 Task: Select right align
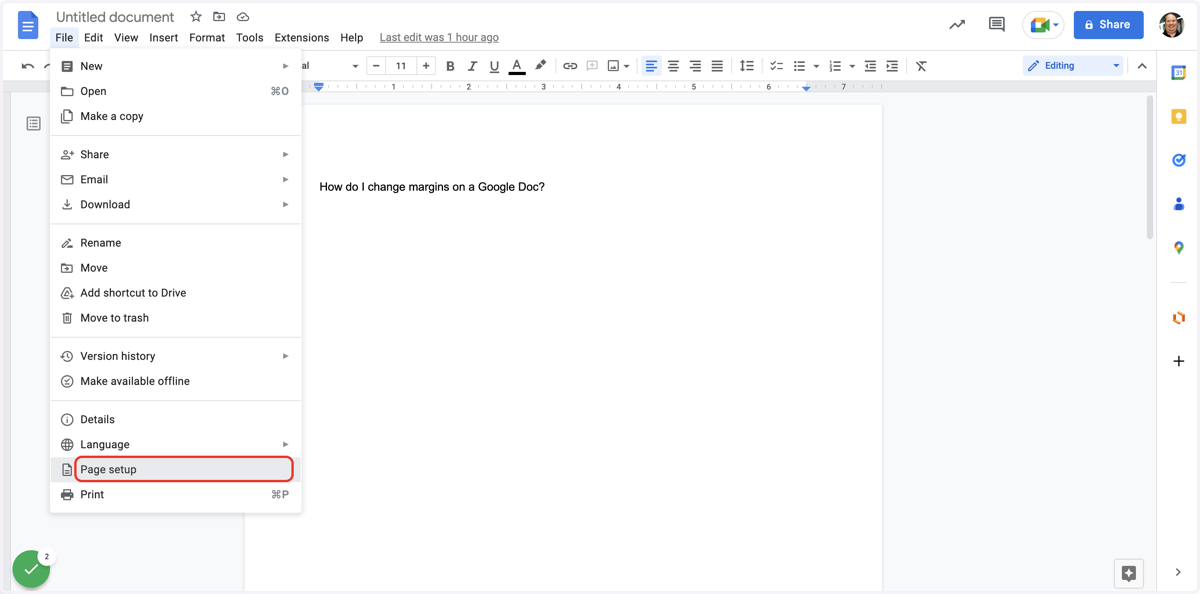point(695,66)
